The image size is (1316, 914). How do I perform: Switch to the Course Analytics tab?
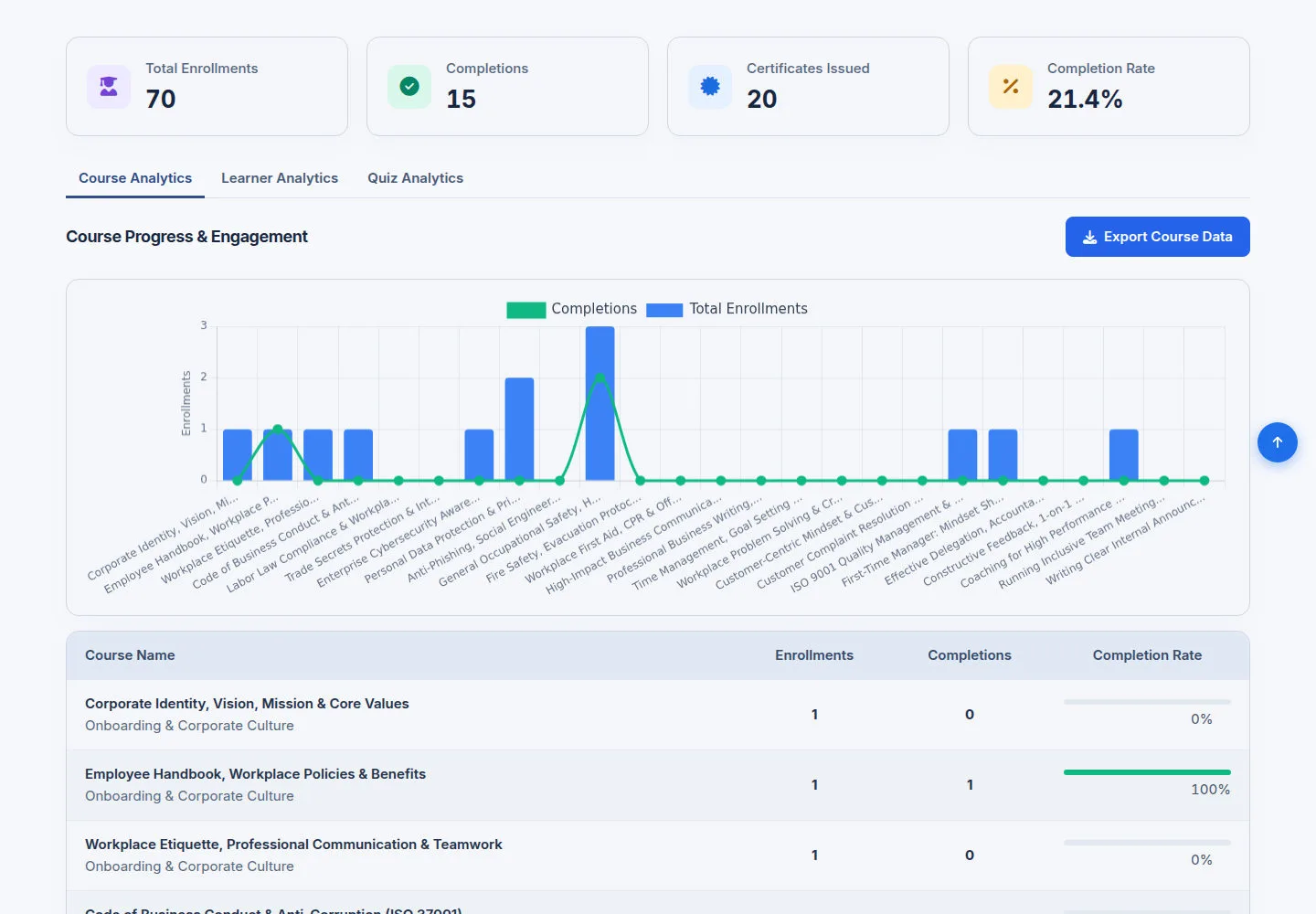tap(135, 178)
